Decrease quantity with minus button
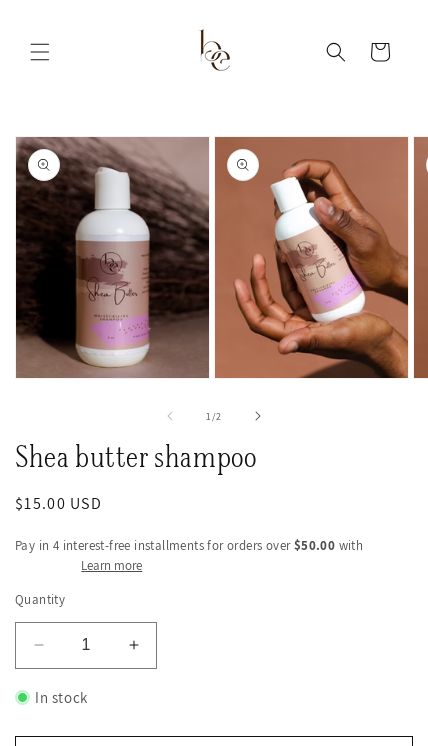 (39, 645)
